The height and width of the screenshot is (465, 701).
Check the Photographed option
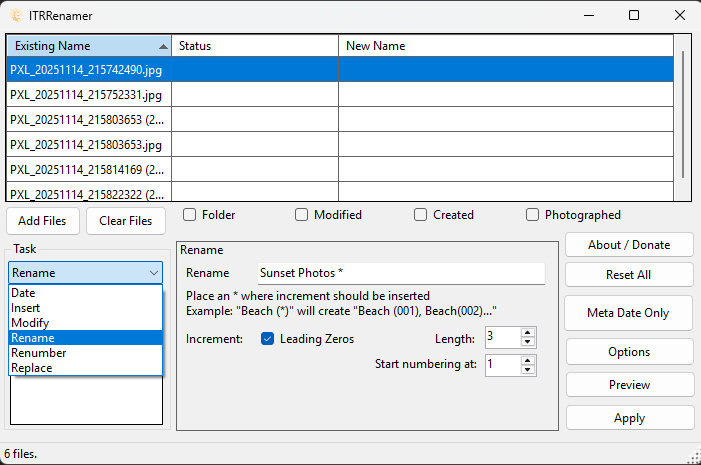tap(533, 215)
